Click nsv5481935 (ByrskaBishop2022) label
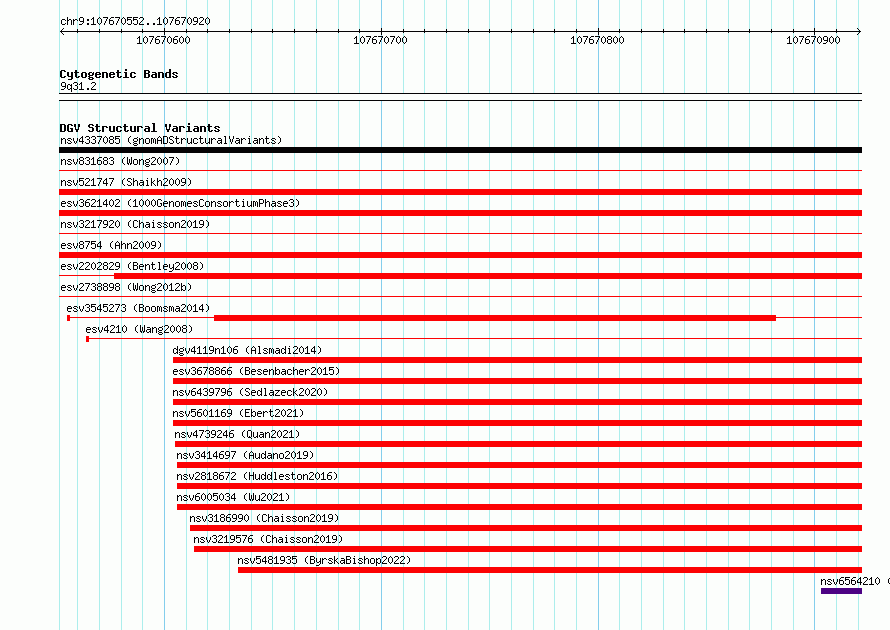 pyautogui.click(x=324, y=560)
